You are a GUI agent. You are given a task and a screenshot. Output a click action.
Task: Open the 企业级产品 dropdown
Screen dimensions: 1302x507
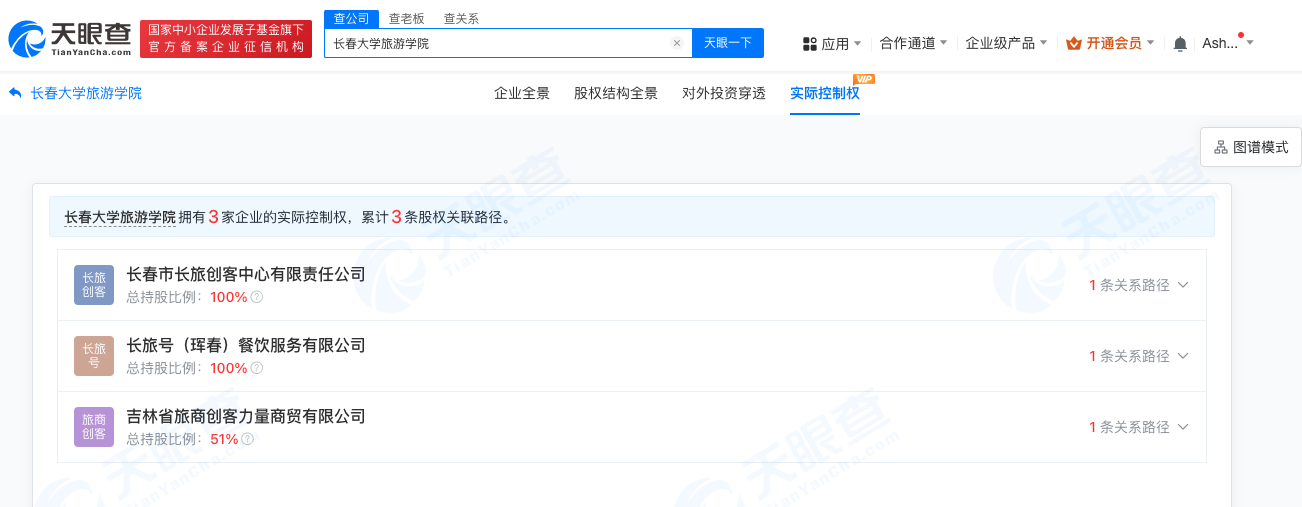[x=1007, y=43]
